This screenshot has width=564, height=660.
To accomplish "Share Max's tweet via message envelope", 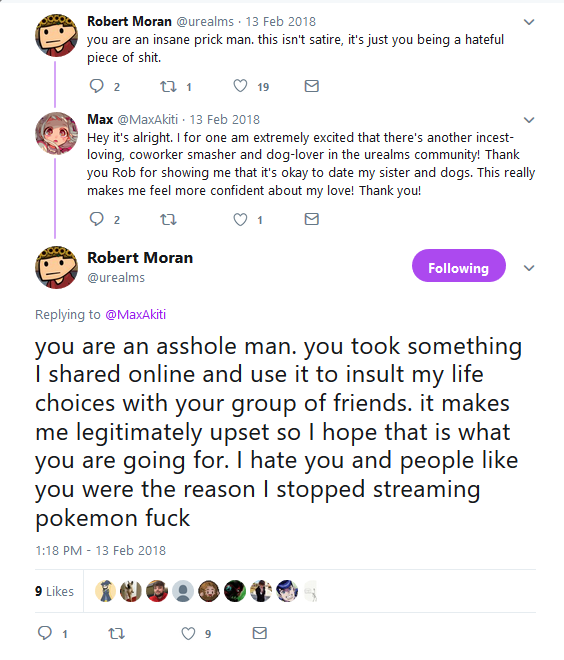I will [x=311, y=219].
